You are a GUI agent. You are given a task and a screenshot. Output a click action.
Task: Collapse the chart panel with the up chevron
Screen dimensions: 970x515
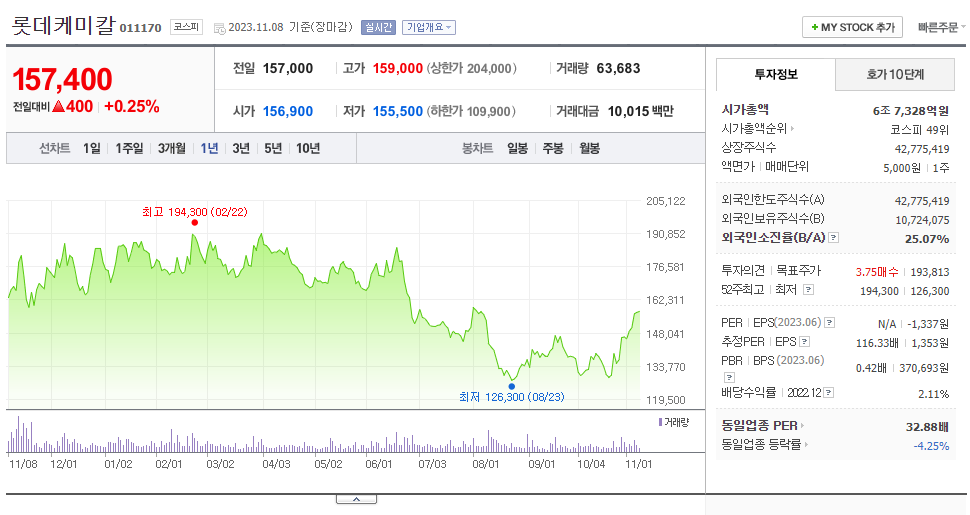(x=356, y=499)
